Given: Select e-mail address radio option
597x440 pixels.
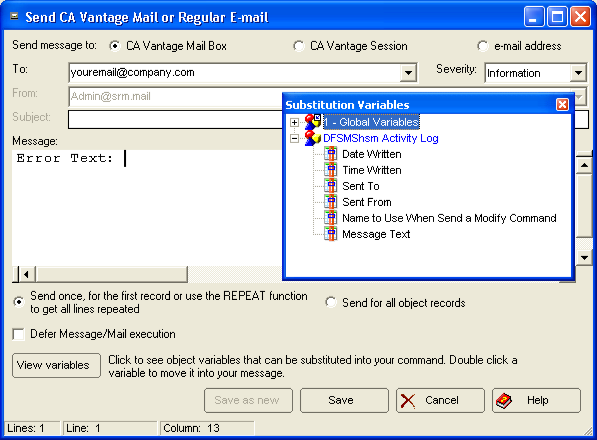Looking at the screenshot, I should coord(482,46).
